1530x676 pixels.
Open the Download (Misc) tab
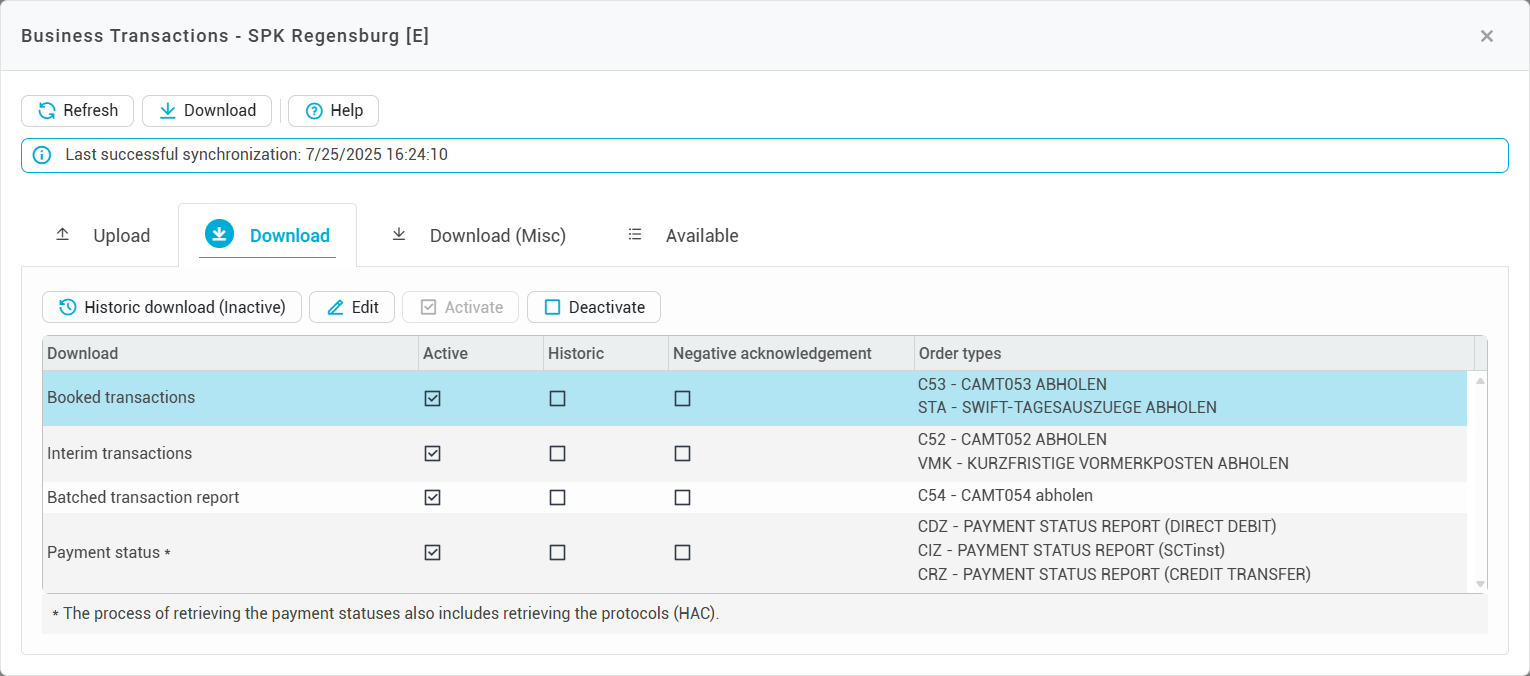(478, 236)
